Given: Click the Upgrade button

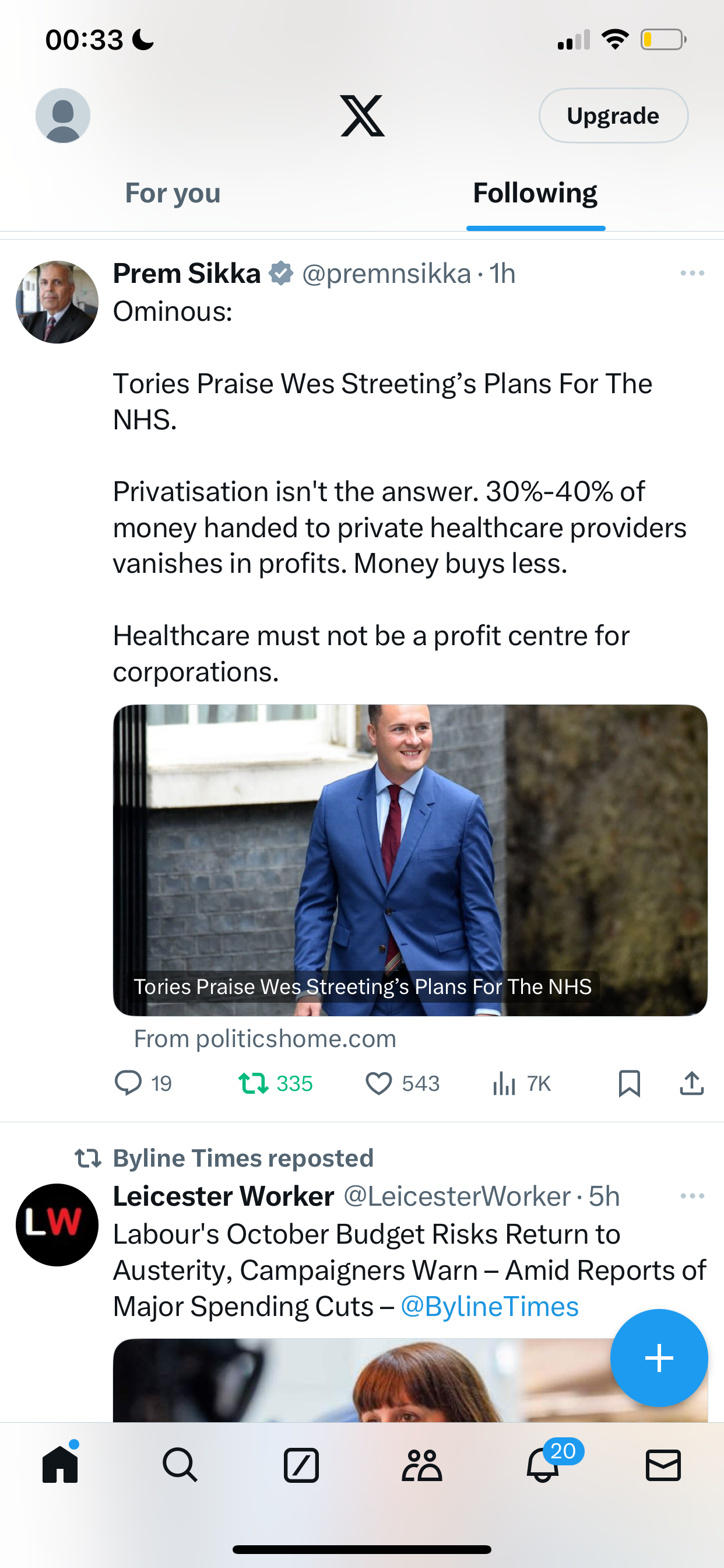Looking at the screenshot, I should [613, 116].
